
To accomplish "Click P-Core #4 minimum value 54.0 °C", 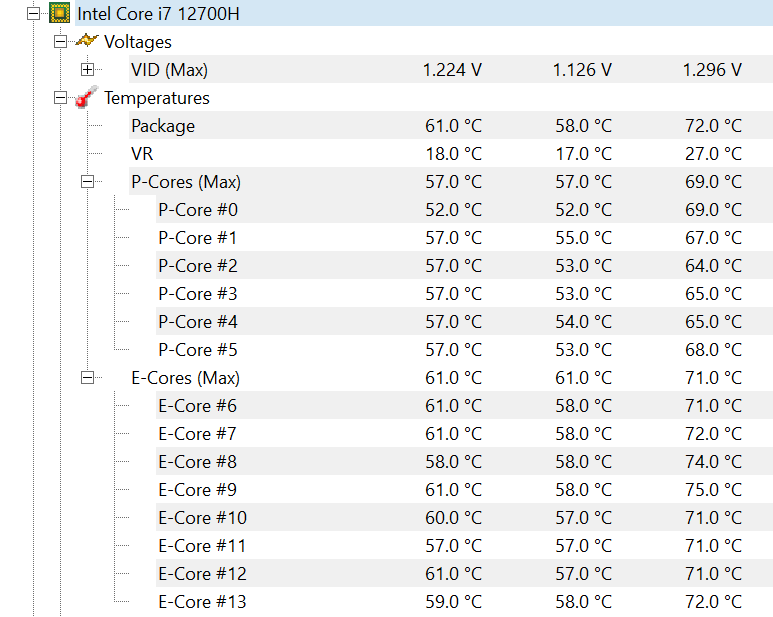I will (x=584, y=322).
